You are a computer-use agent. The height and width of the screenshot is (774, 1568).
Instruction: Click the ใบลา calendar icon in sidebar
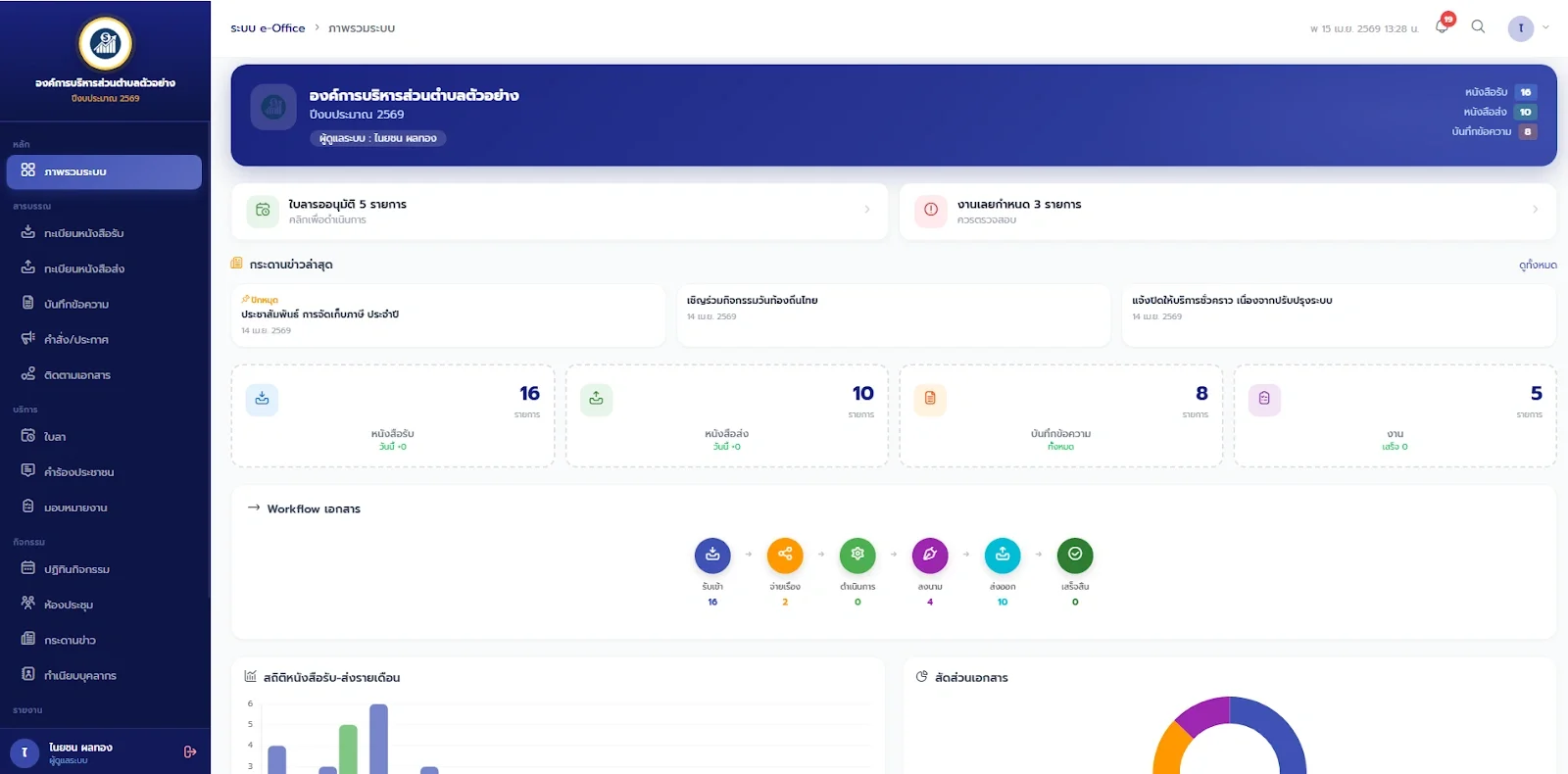28,436
